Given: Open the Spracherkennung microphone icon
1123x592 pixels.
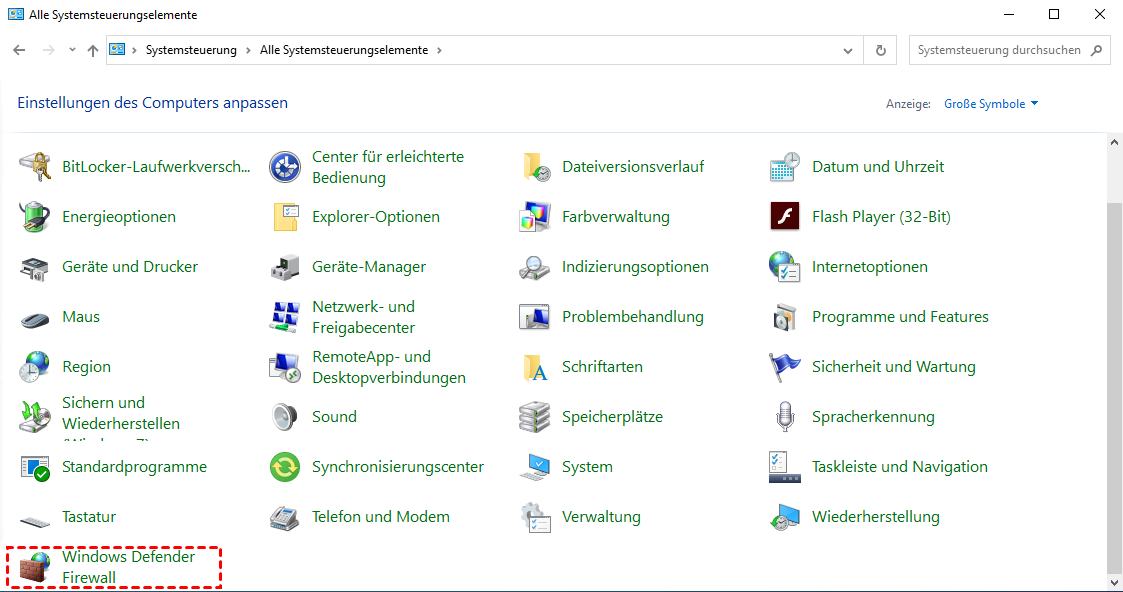Looking at the screenshot, I should tap(785, 417).
